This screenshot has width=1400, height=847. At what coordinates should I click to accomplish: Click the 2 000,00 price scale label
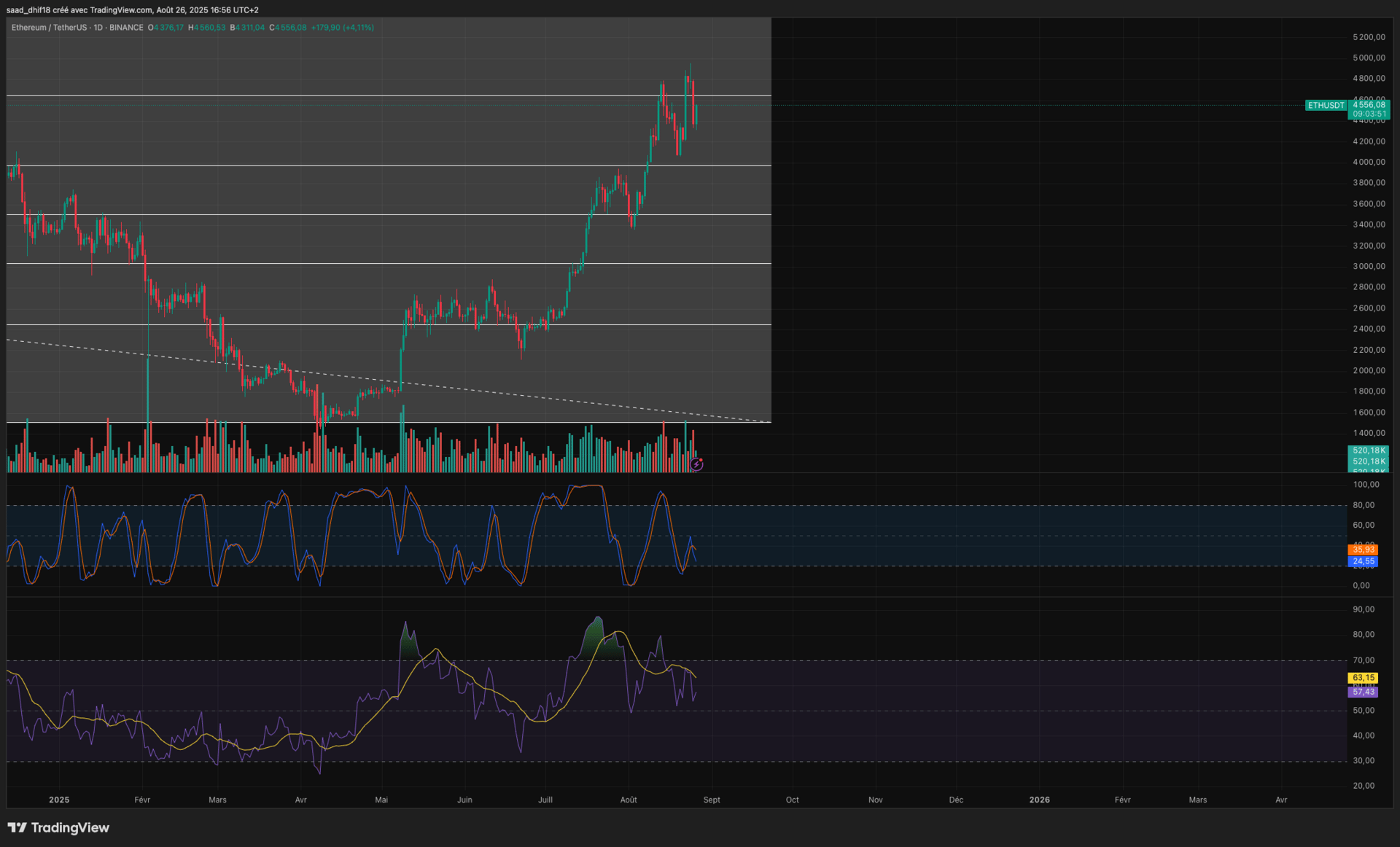(x=1369, y=370)
